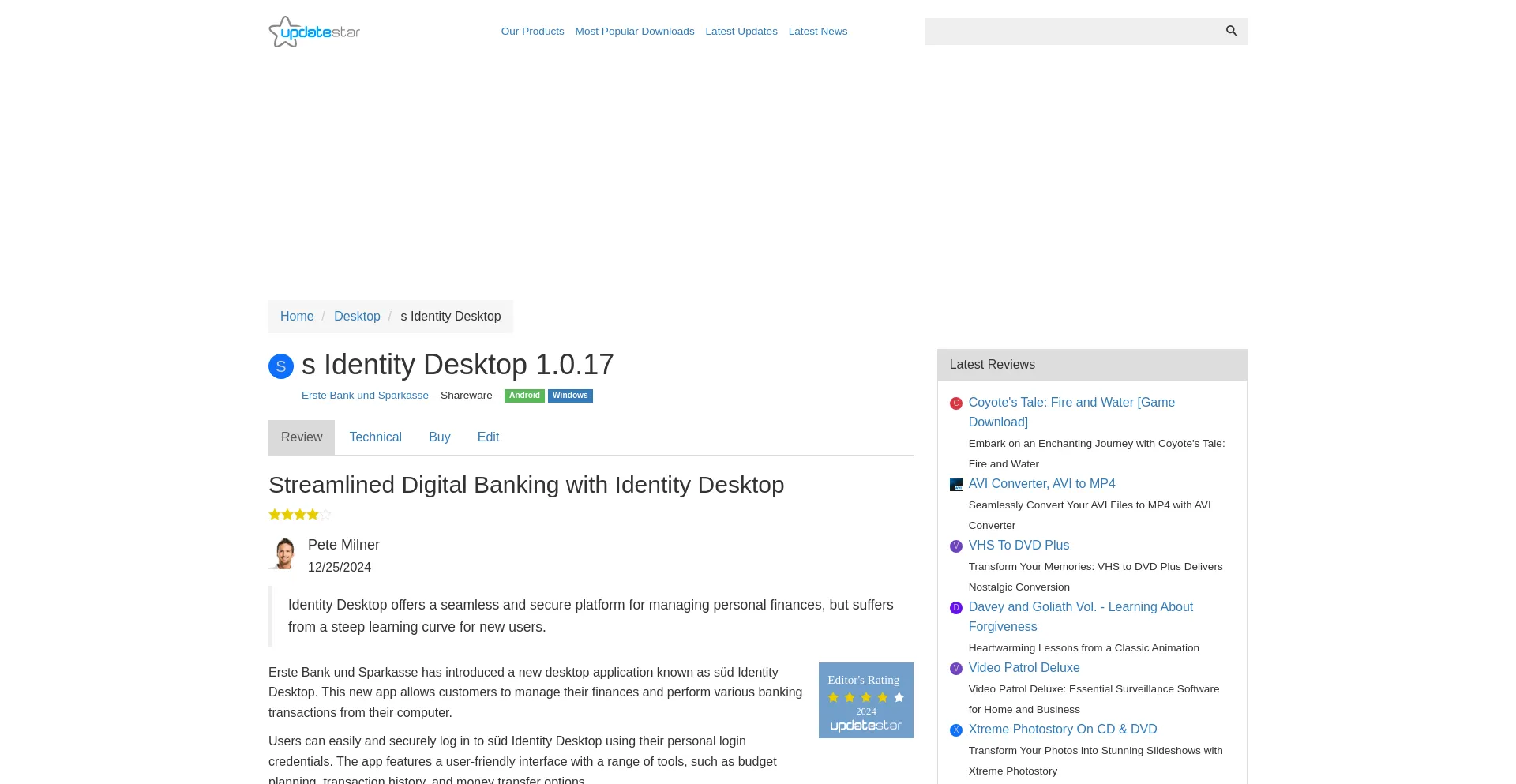This screenshot has width=1516, height=784.
Task: Switch to the Edit tab
Action: [x=488, y=437]
